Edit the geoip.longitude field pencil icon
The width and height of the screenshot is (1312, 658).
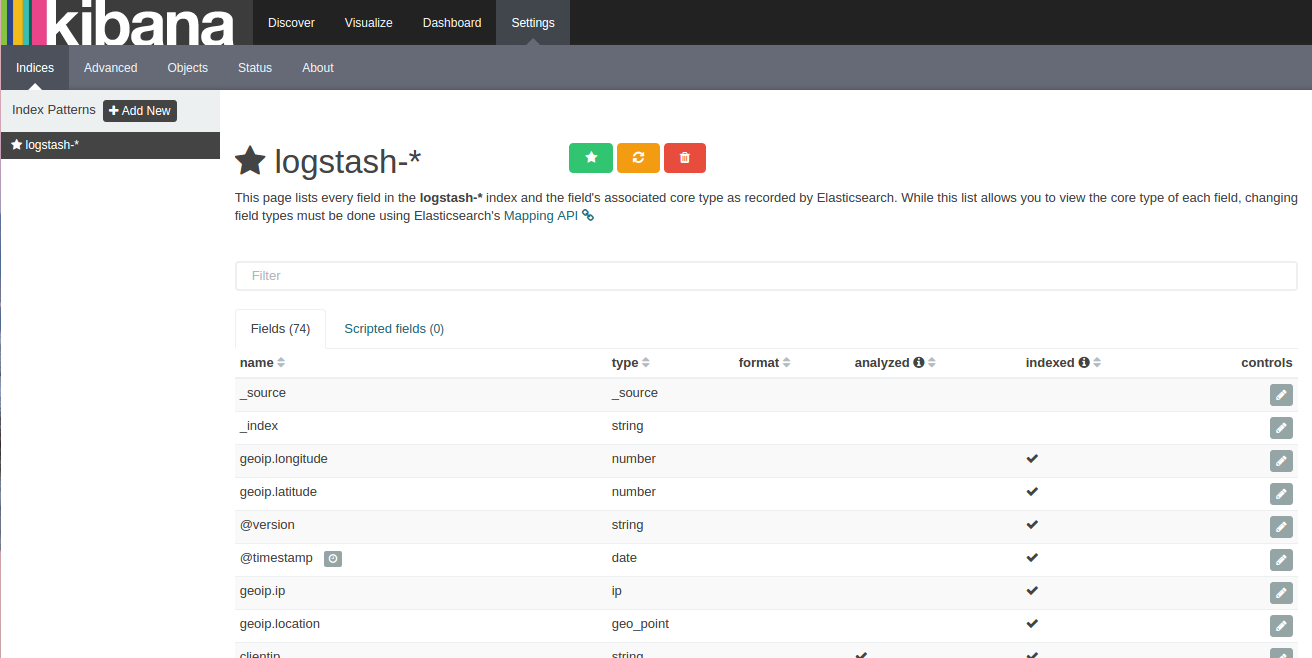click(1281, 461)
